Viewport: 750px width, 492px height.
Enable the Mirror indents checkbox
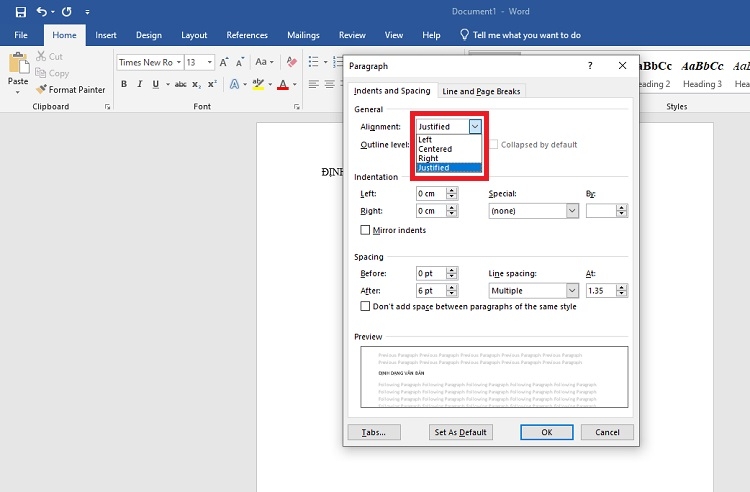365,230
